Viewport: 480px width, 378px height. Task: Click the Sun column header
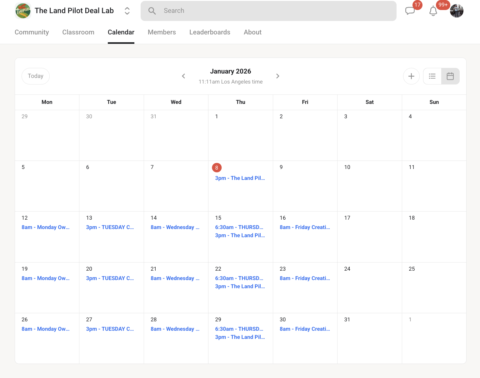click(x=434, y=102)
